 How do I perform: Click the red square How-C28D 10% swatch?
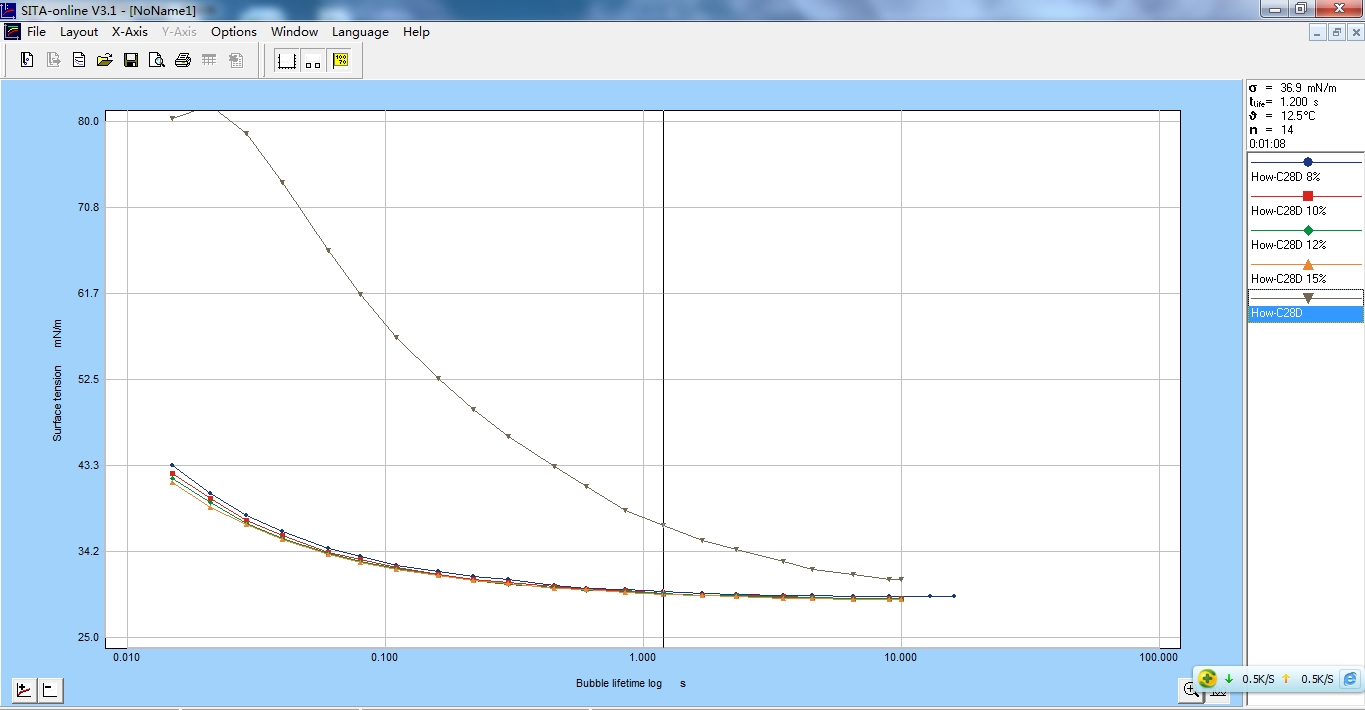pyautogui.click(x=1308, y=196)
